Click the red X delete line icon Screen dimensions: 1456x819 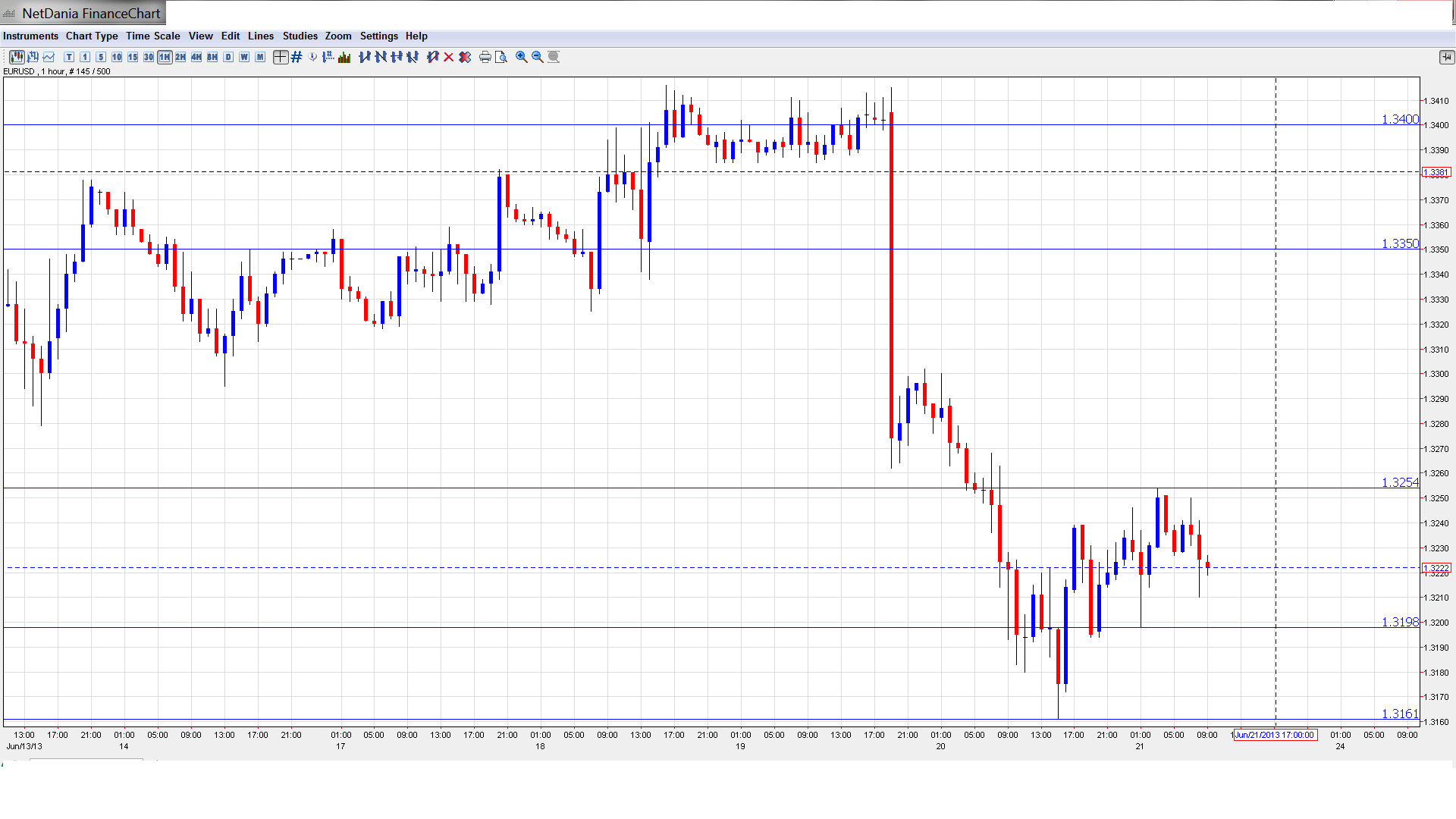pos(449,57)
